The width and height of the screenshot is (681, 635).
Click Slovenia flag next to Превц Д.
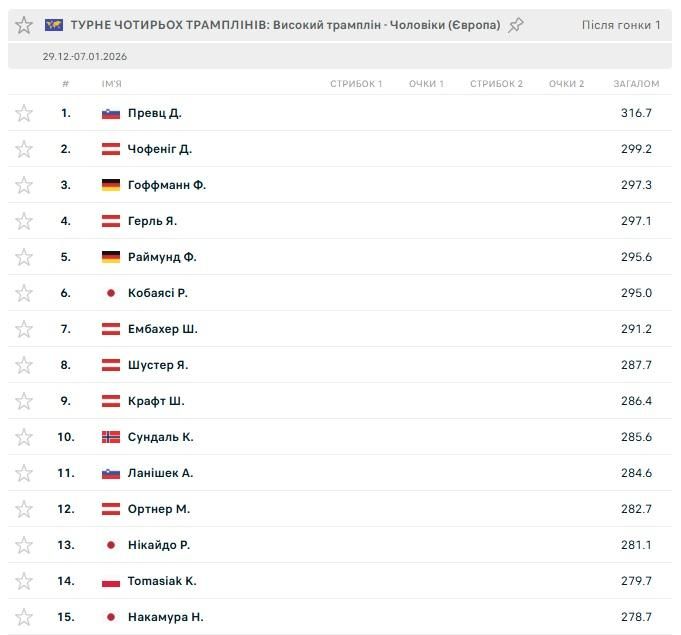pyautogui.click(x=111, y=113)
